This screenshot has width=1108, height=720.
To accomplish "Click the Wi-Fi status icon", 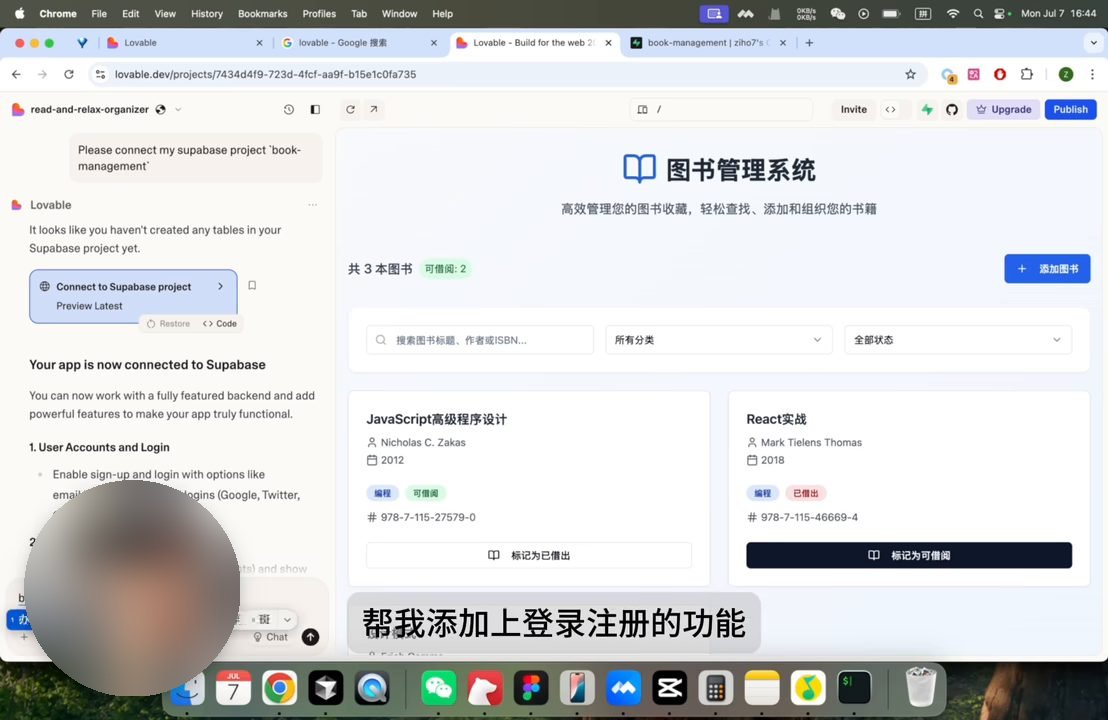I will (x=953, y=13).
